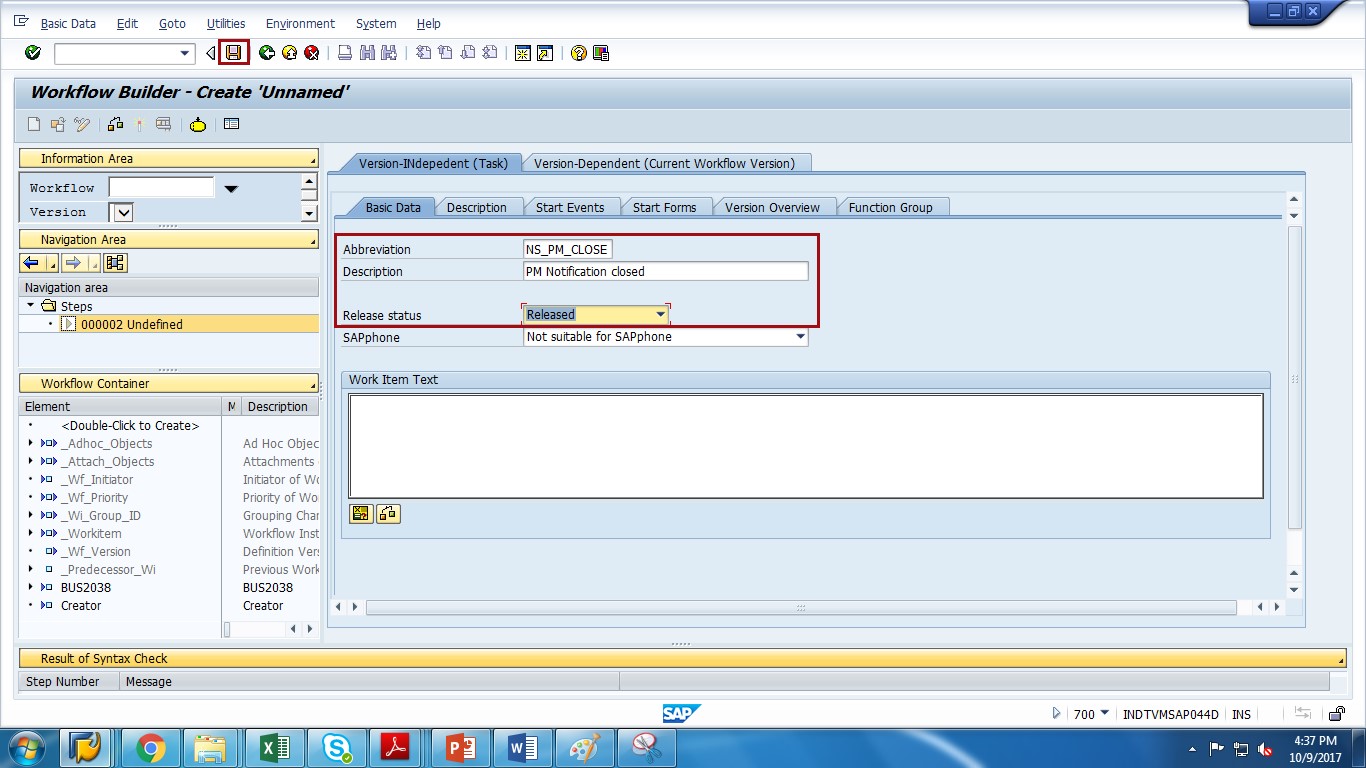Click the yellow Test workflow icon
This screenshot has width=1366, height=768.
pos(197,124)
